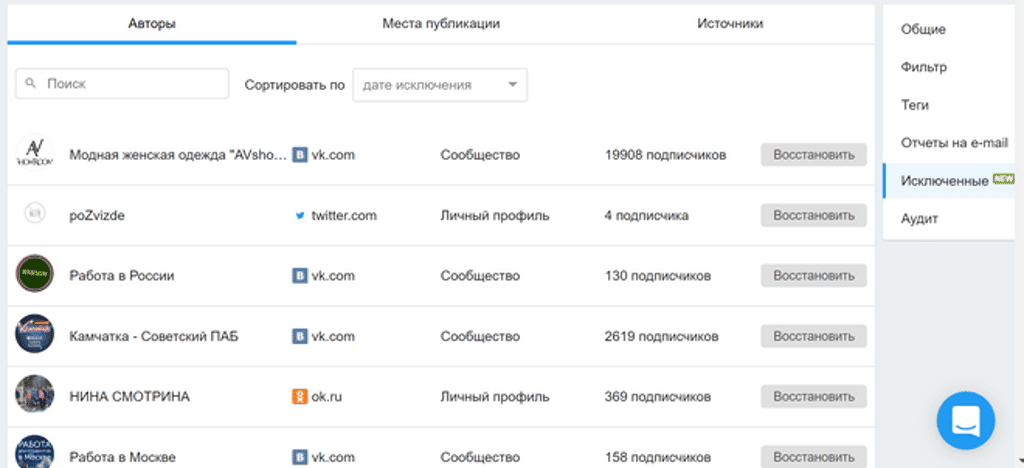Focus the Поиск search field

(122, 84)
